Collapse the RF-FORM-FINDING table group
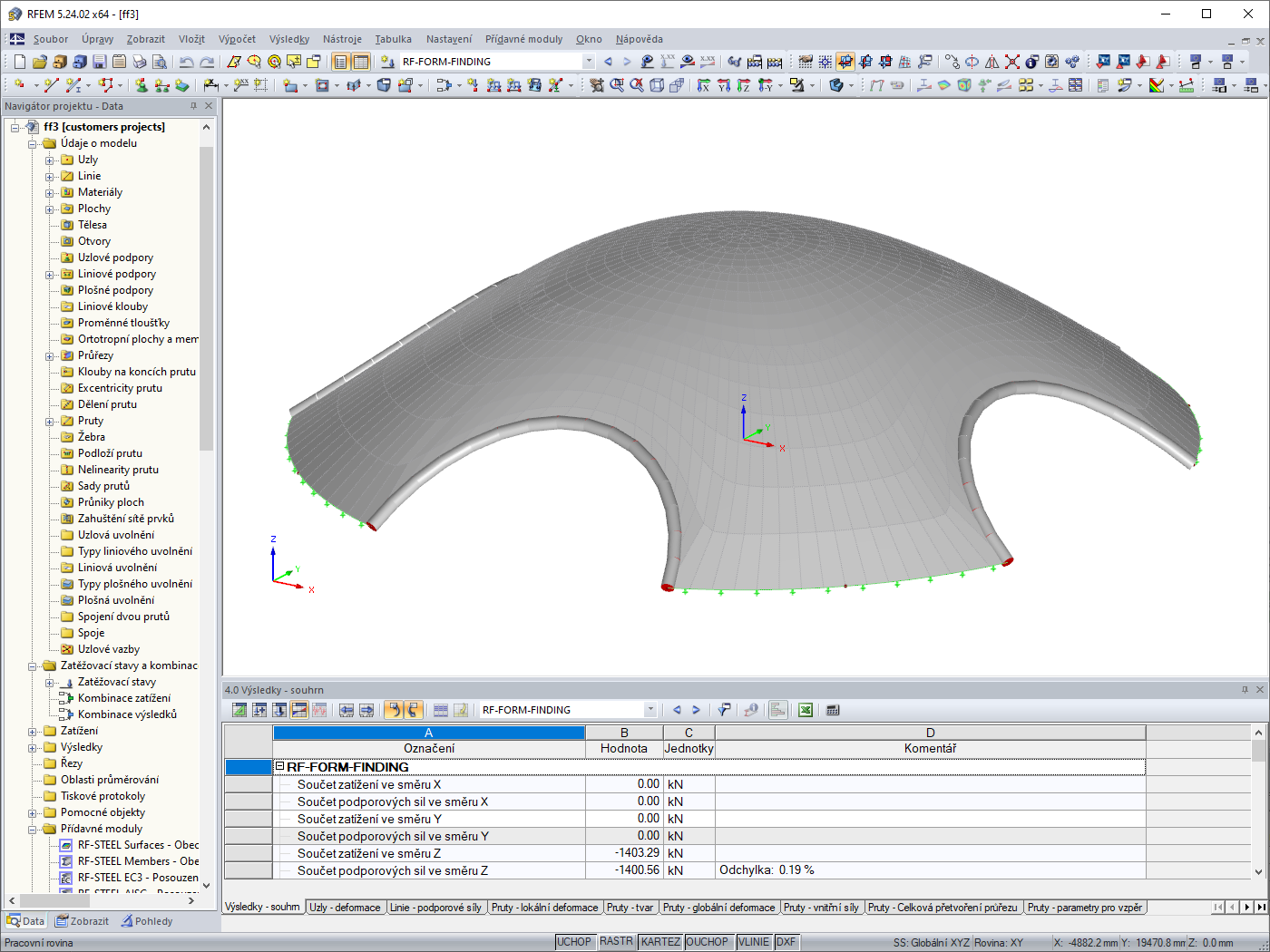The width and height of the screenshot is (1270, 952). point(280,767)
